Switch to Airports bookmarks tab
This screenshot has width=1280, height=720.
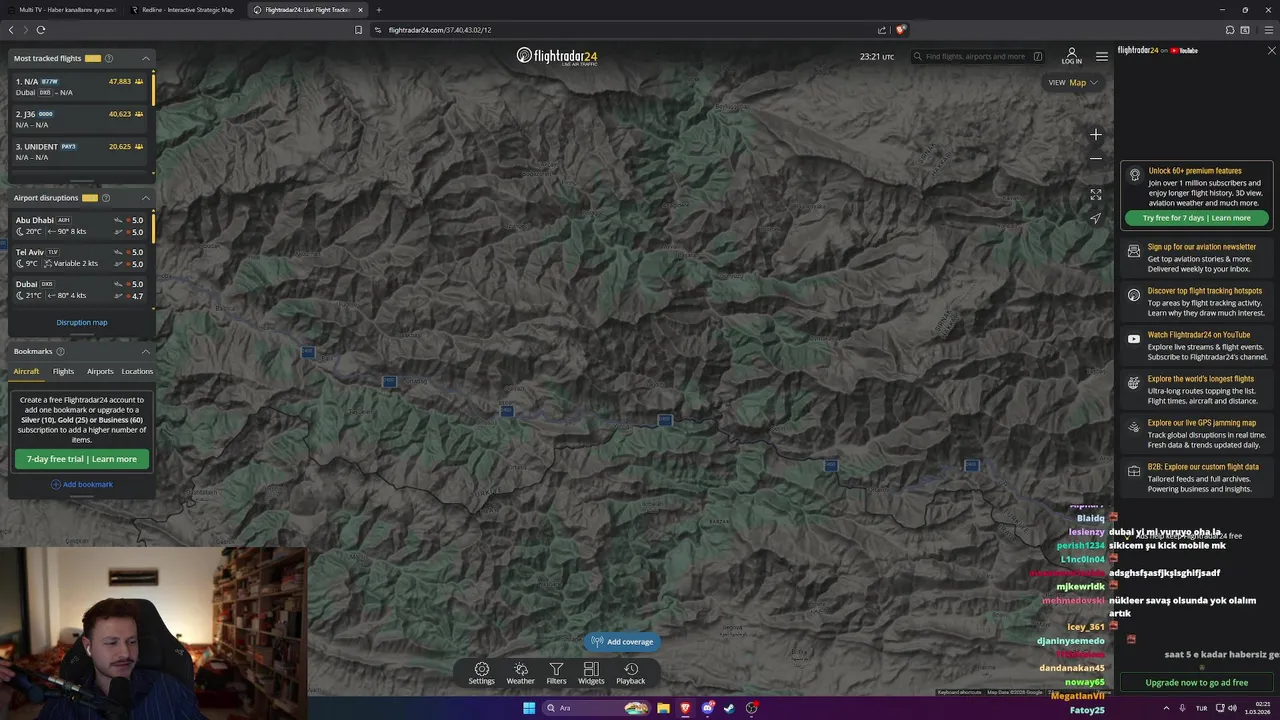point(100,371)
